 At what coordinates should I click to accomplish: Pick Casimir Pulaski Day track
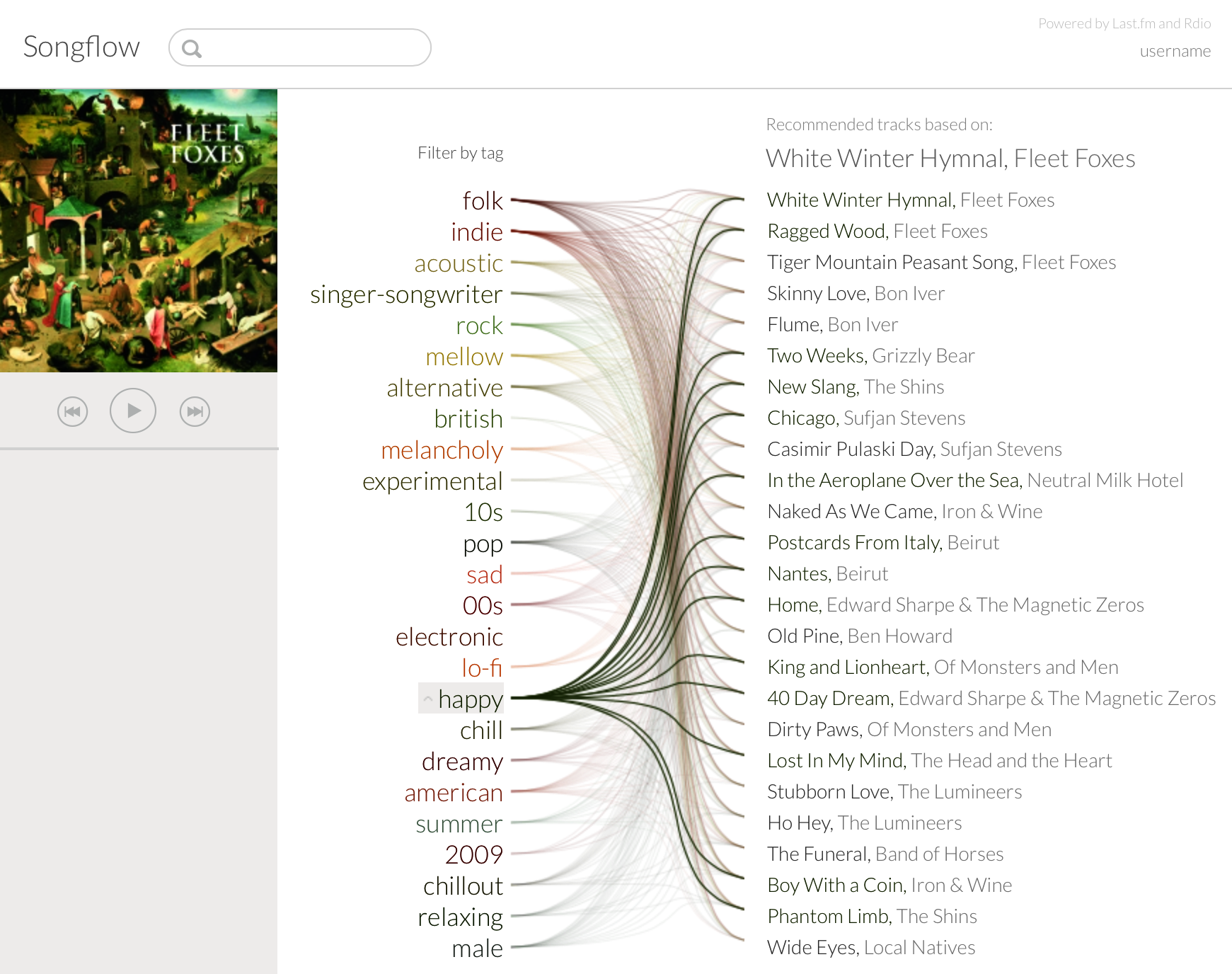pos(915,449)
